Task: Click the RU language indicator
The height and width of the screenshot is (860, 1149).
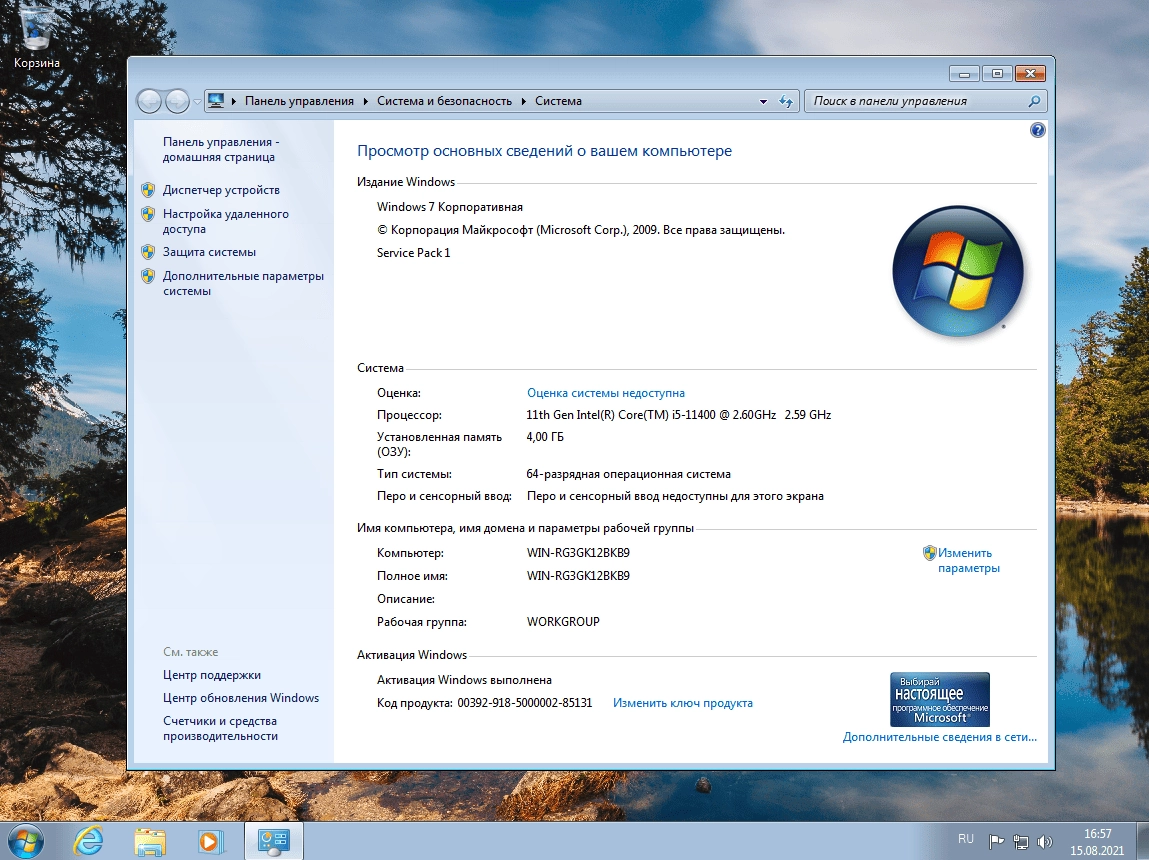Action: tap(966, 839)
